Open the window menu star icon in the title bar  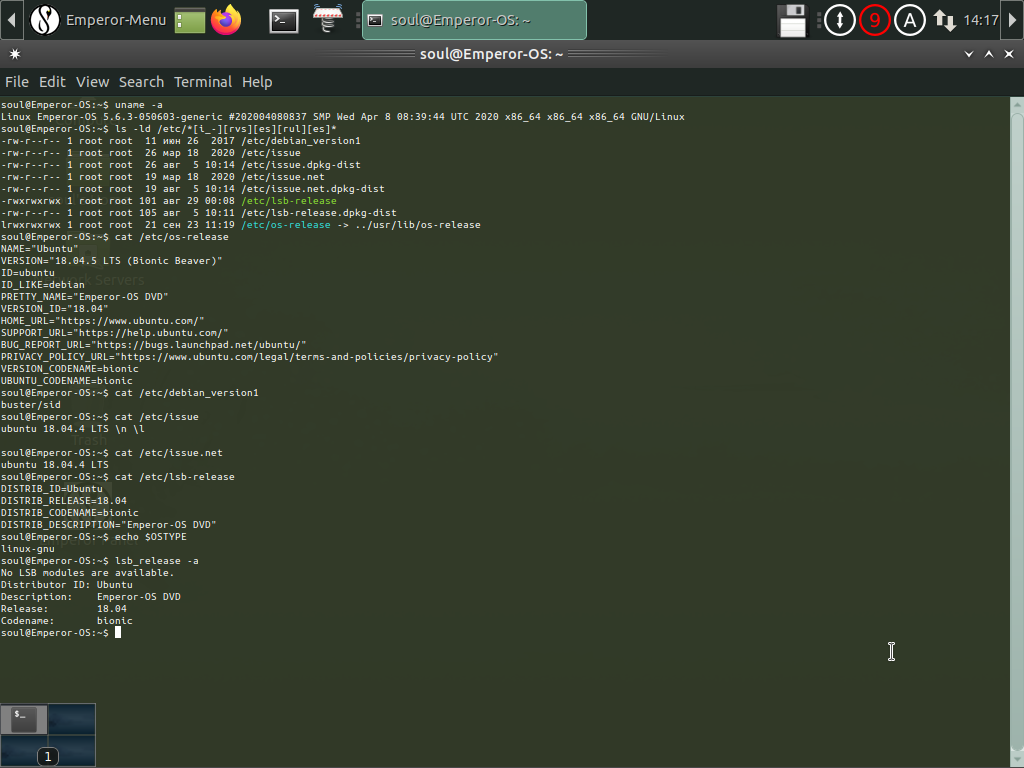(x=15, y=54)
